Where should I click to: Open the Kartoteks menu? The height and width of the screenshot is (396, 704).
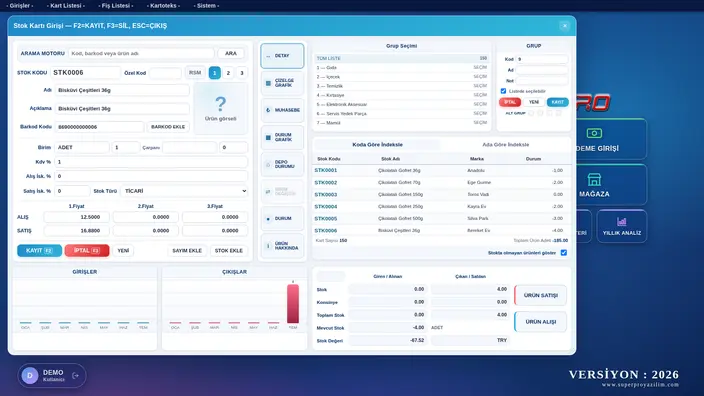(163, 6)
